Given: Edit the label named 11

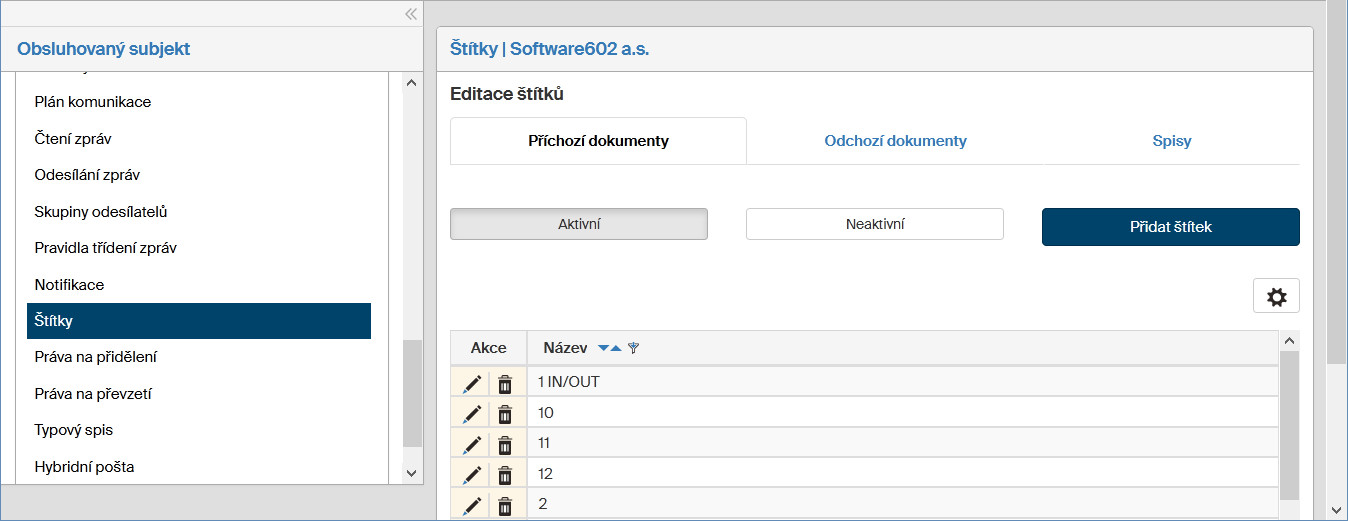Looking at the screenshot, I should 472,444.
